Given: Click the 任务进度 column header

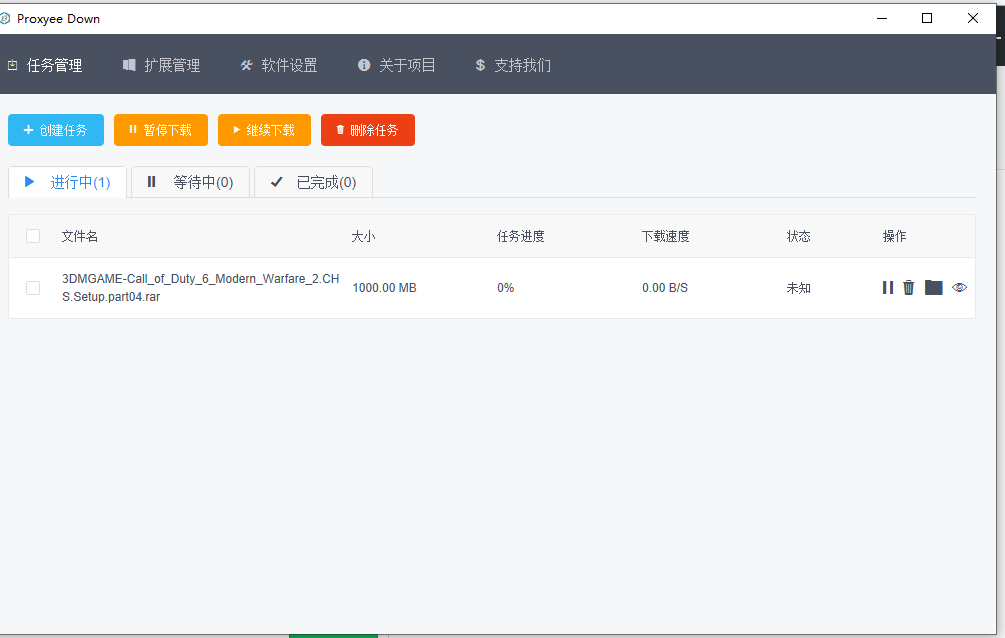Looking at the screenshot, I should (520, 237).
